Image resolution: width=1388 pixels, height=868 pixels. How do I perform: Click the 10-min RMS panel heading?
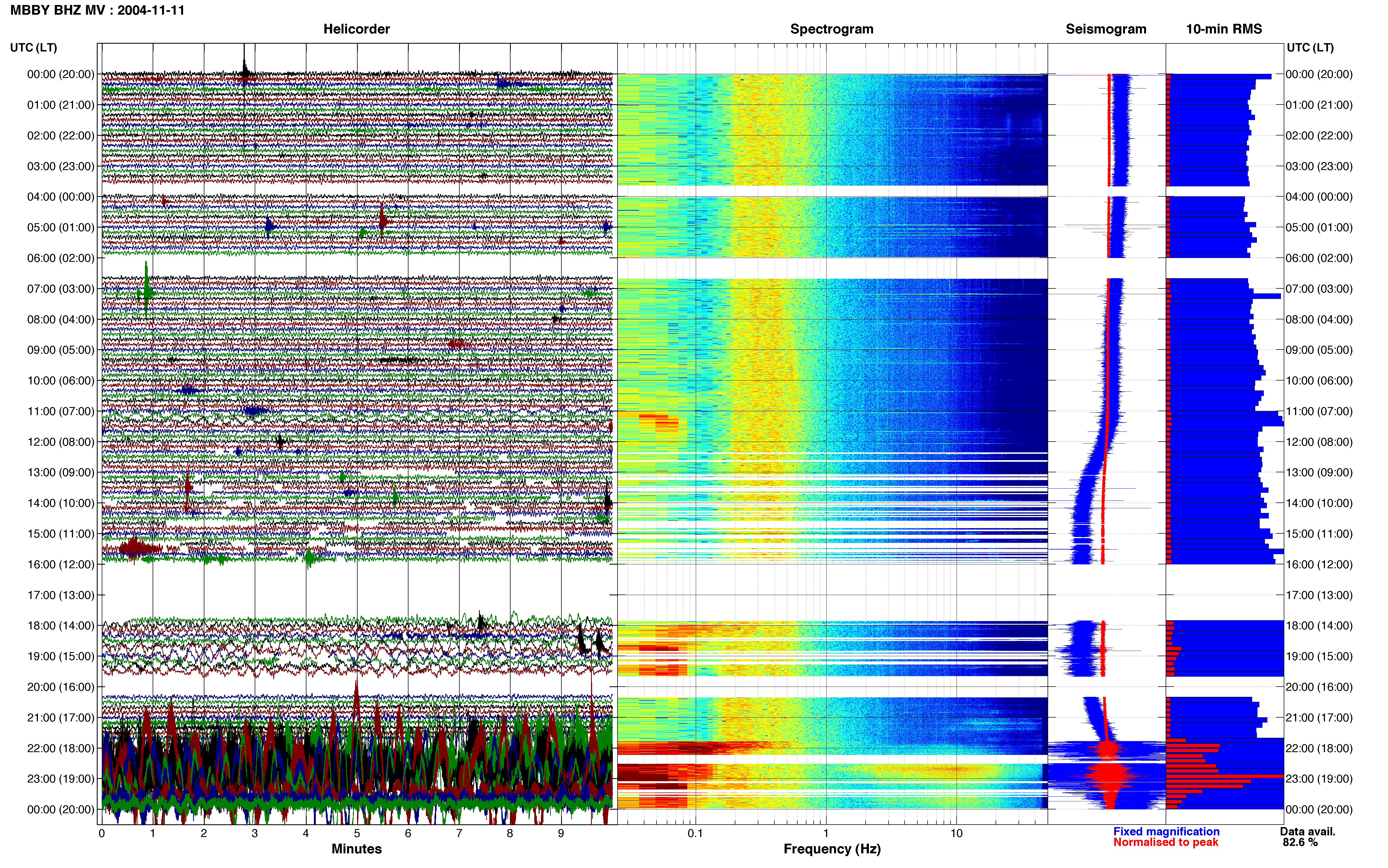point(1224,29)
